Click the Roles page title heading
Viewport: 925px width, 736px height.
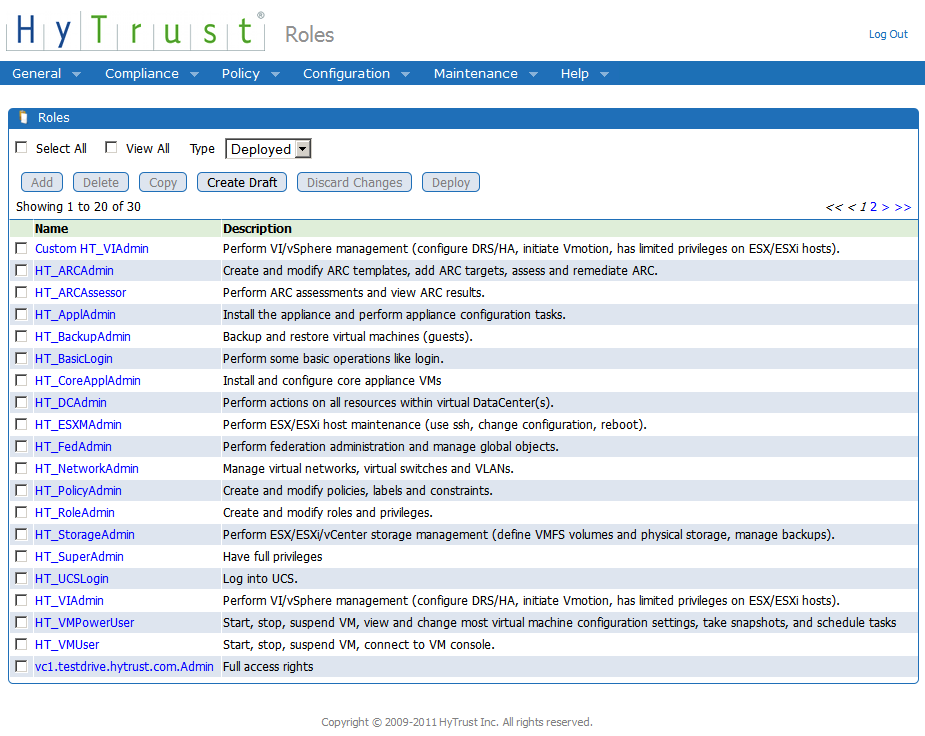pyautogui.click(x=310, y=34)
